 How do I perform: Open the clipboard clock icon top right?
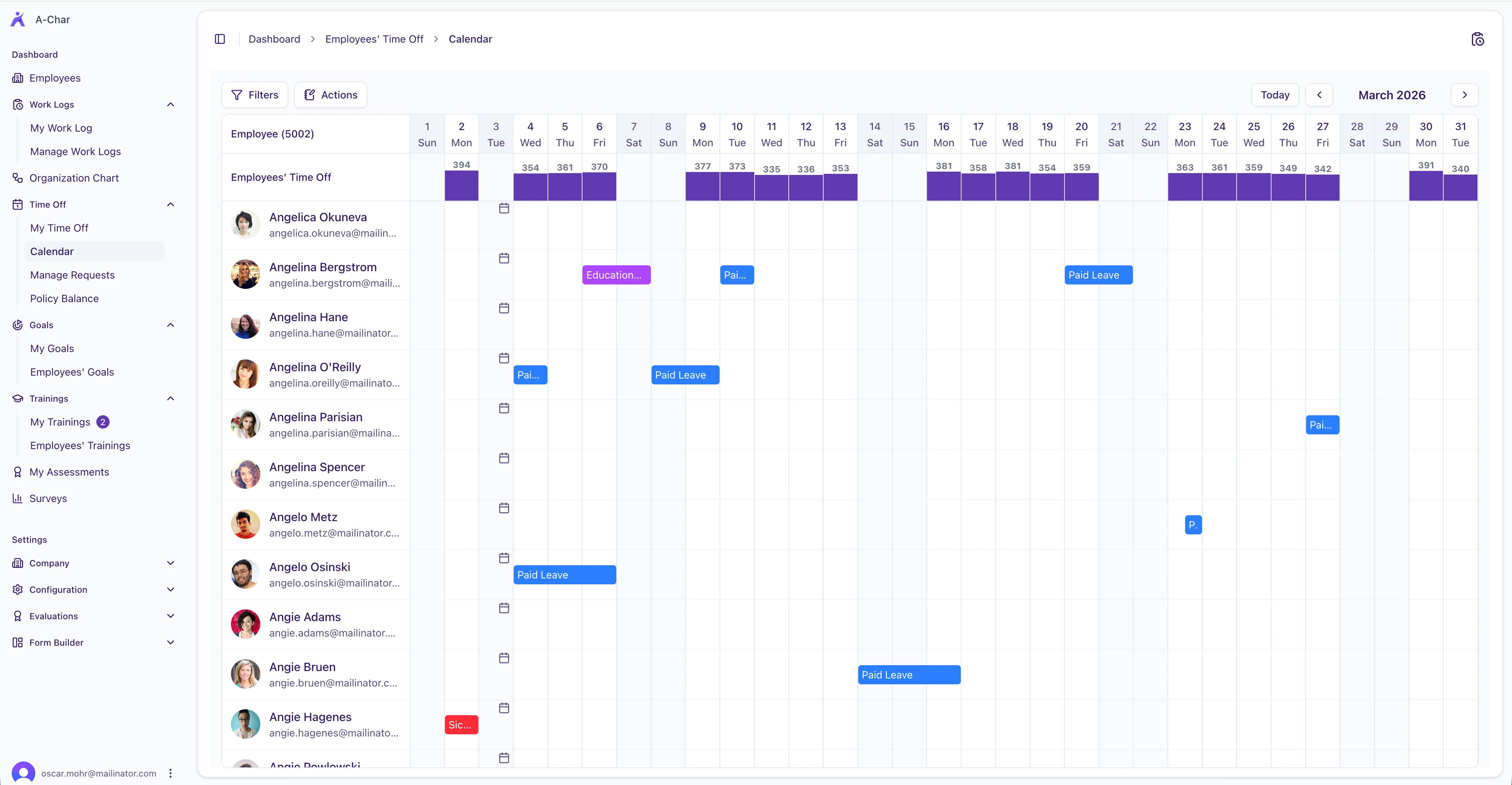(x=1477, y=39)
